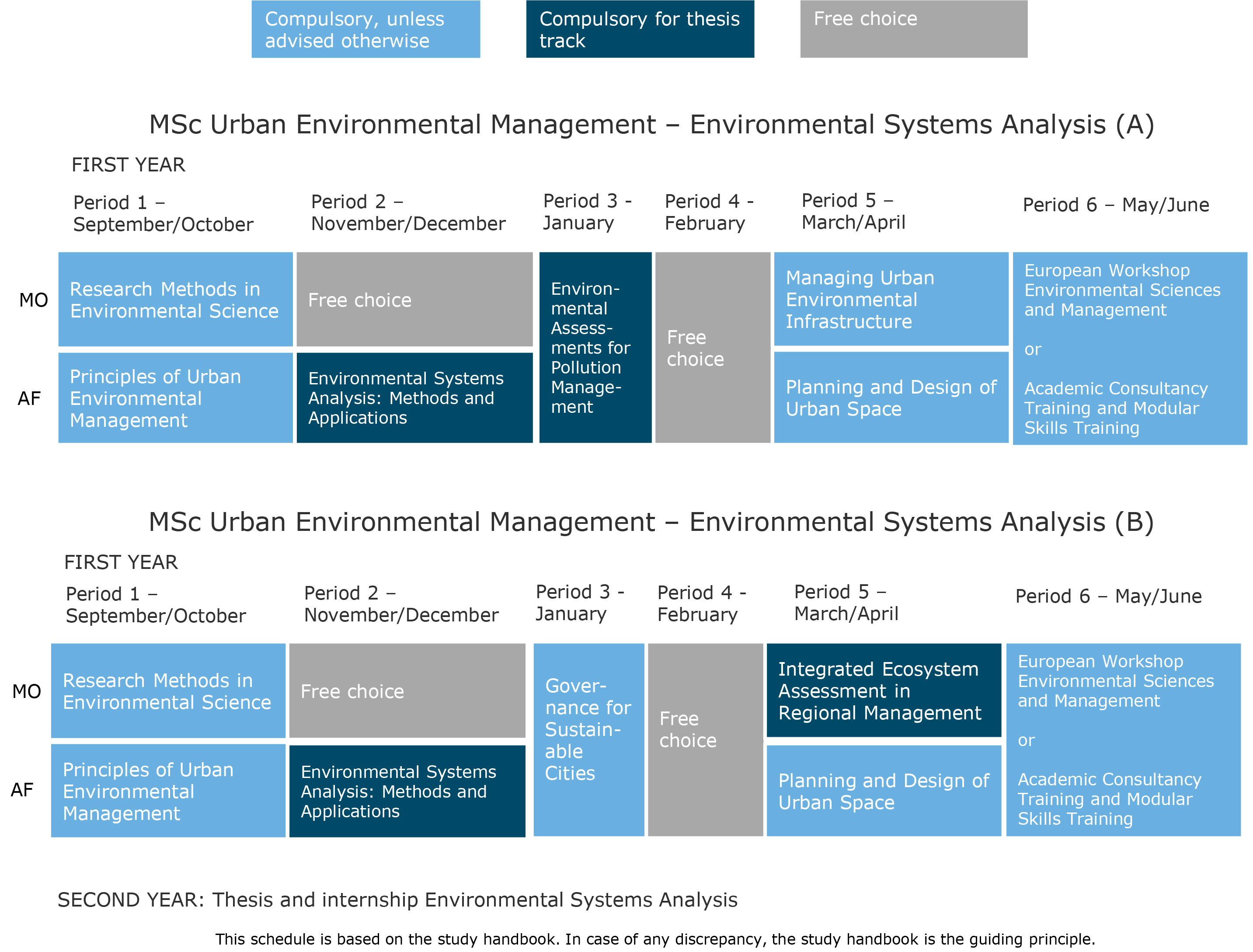Click 'Period 6 – May/June' header in schedule B

[1109, 596]
